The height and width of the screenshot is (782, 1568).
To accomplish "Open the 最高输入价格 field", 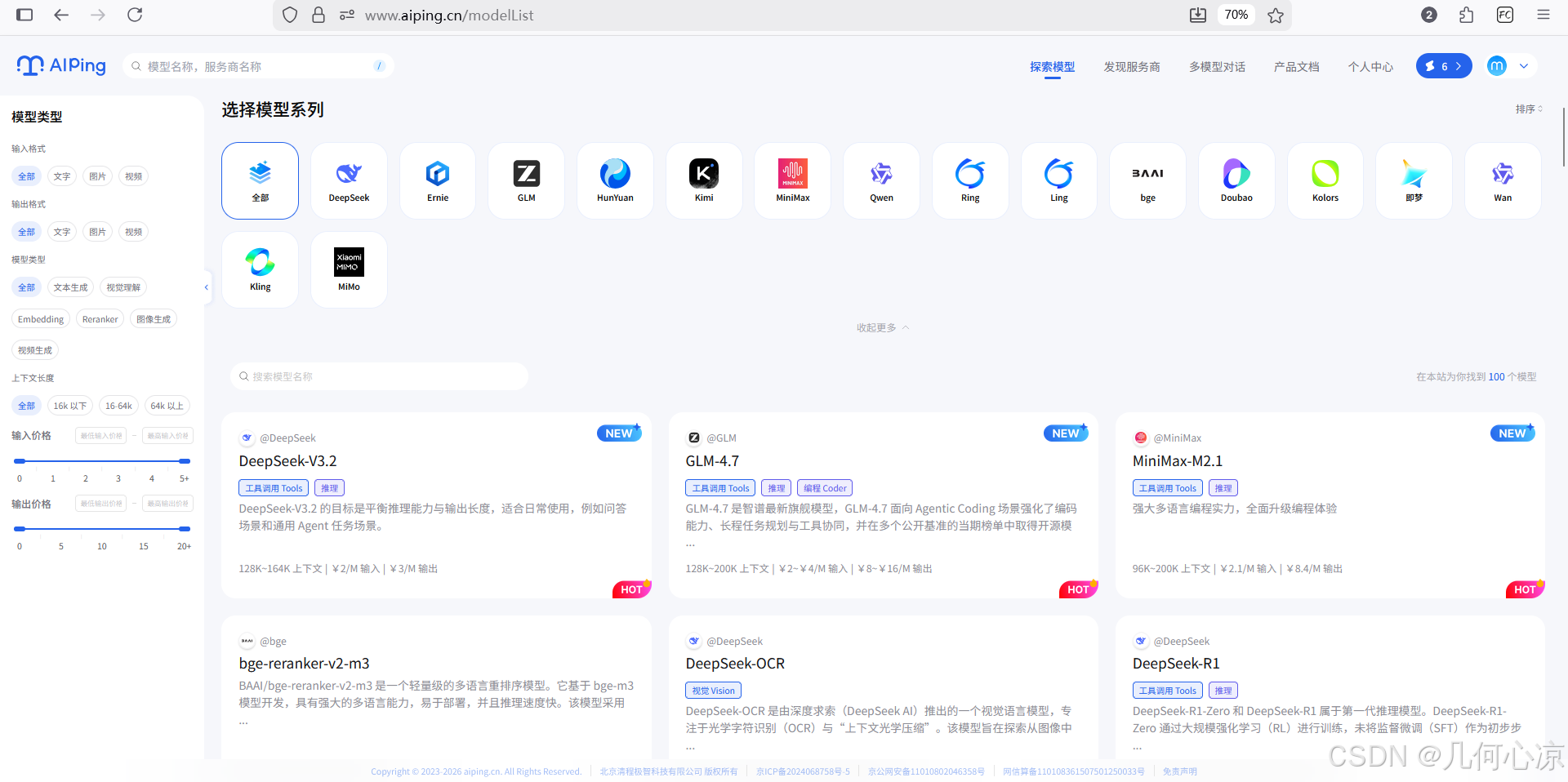I will [168, 436].
